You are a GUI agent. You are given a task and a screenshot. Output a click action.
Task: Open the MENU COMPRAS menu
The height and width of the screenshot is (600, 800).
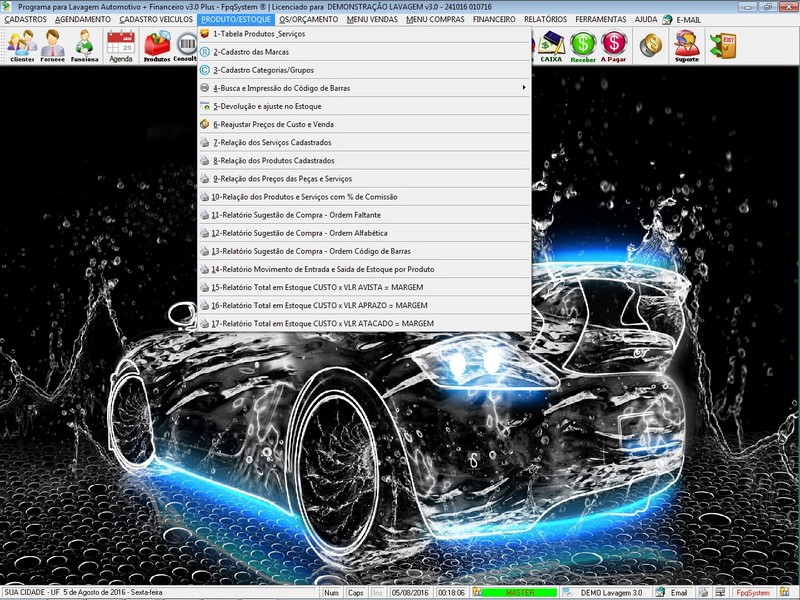(x=435, y=19)
